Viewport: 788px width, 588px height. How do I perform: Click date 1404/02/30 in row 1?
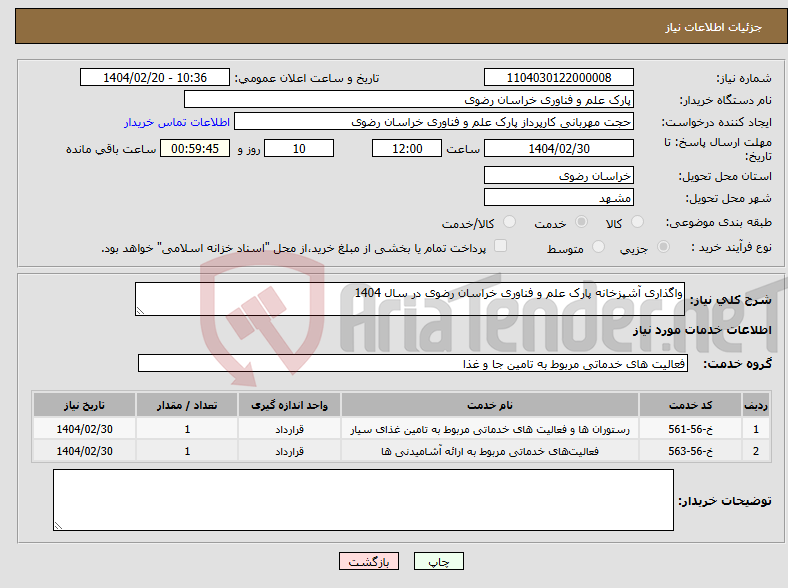click(84, 429)
